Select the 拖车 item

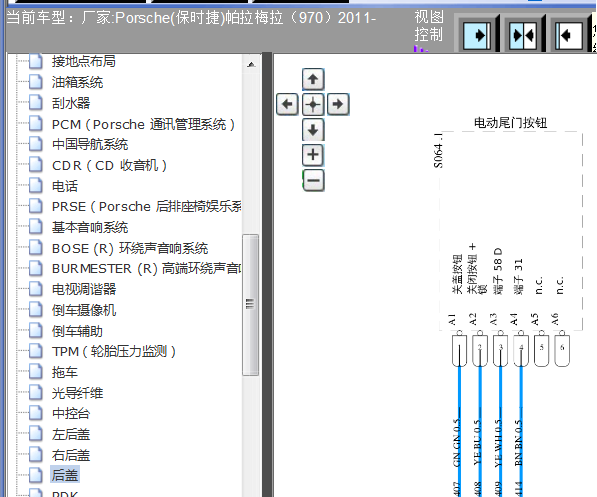(65, 372)
